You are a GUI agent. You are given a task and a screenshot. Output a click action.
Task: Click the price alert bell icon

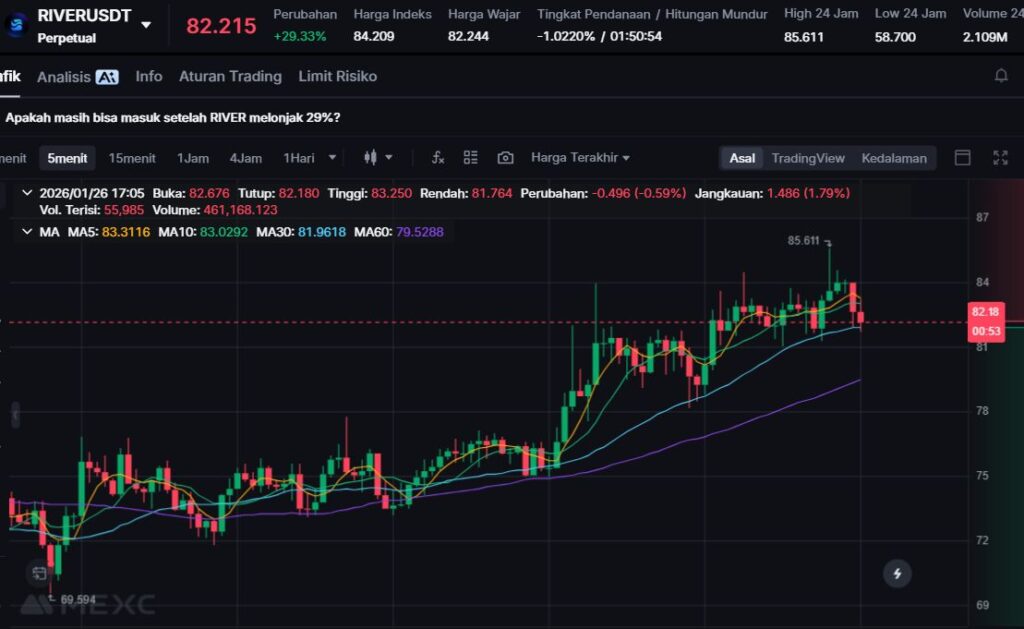[1000, 76]
